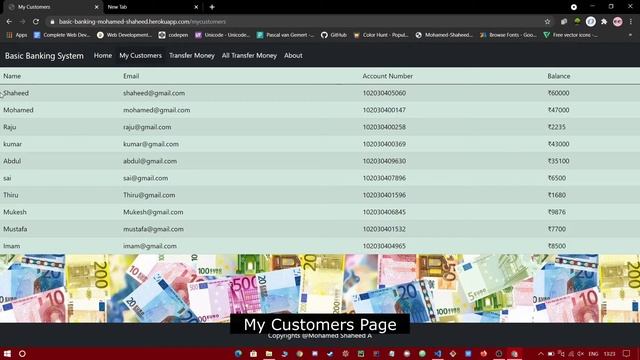Open Transfer Money in the navbar
Screen dimensions: 640x360
192,56
